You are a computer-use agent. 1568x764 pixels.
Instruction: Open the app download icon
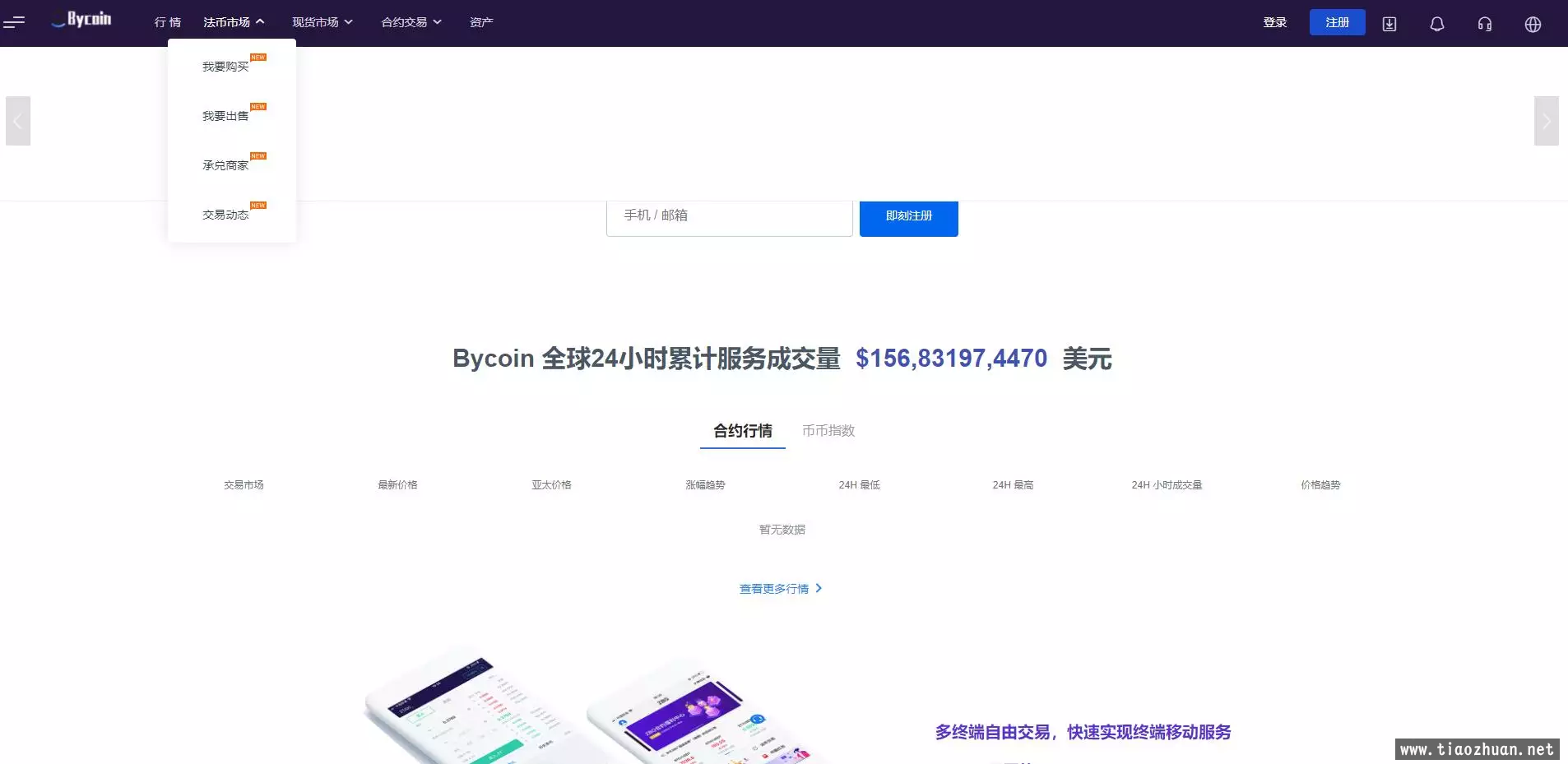coord(1389,24)
